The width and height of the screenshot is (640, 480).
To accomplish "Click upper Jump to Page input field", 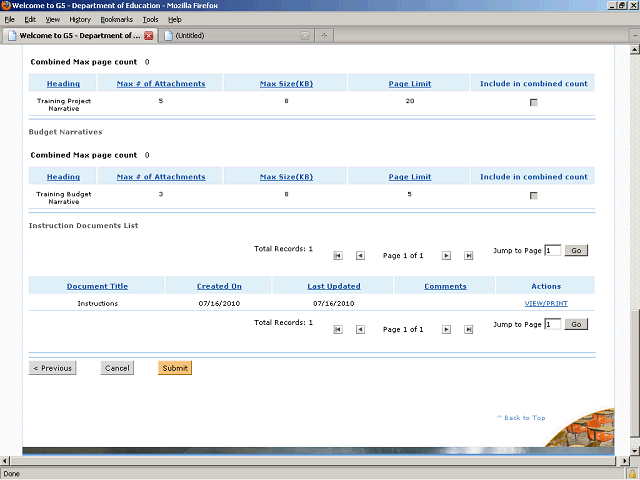I will click(553, 250).
